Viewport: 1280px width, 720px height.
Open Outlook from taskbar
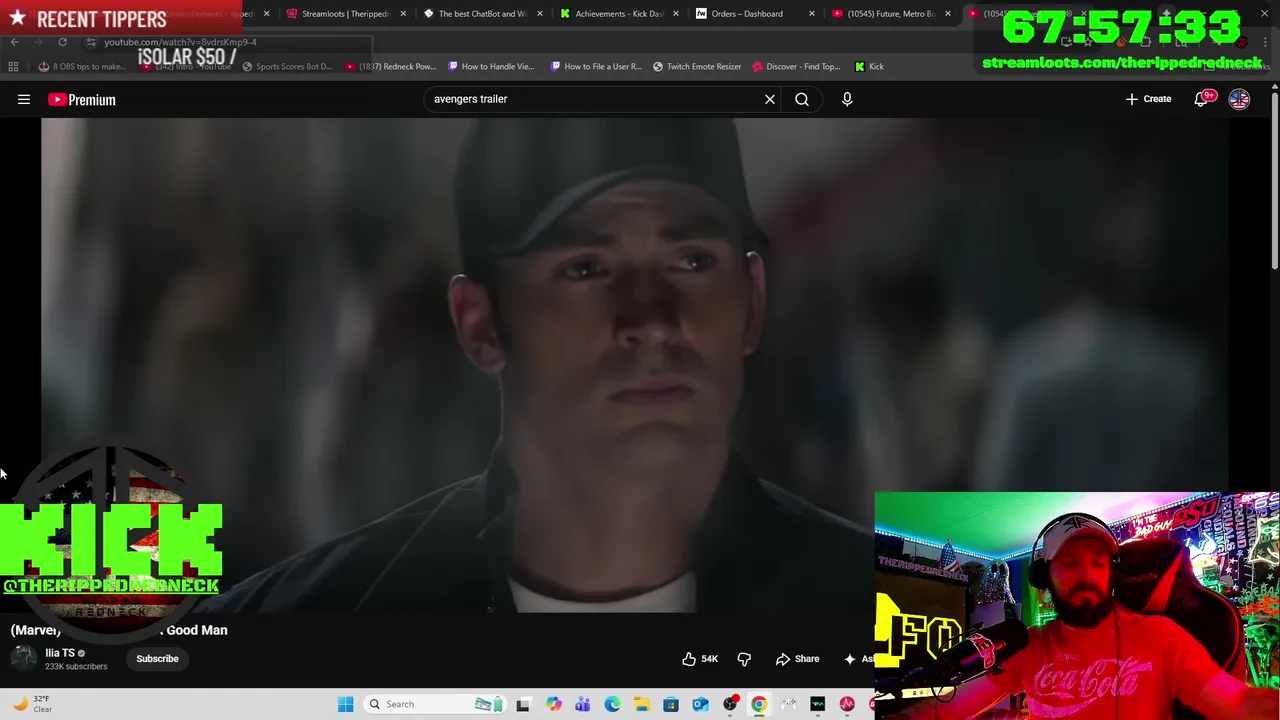click(700, 704)
